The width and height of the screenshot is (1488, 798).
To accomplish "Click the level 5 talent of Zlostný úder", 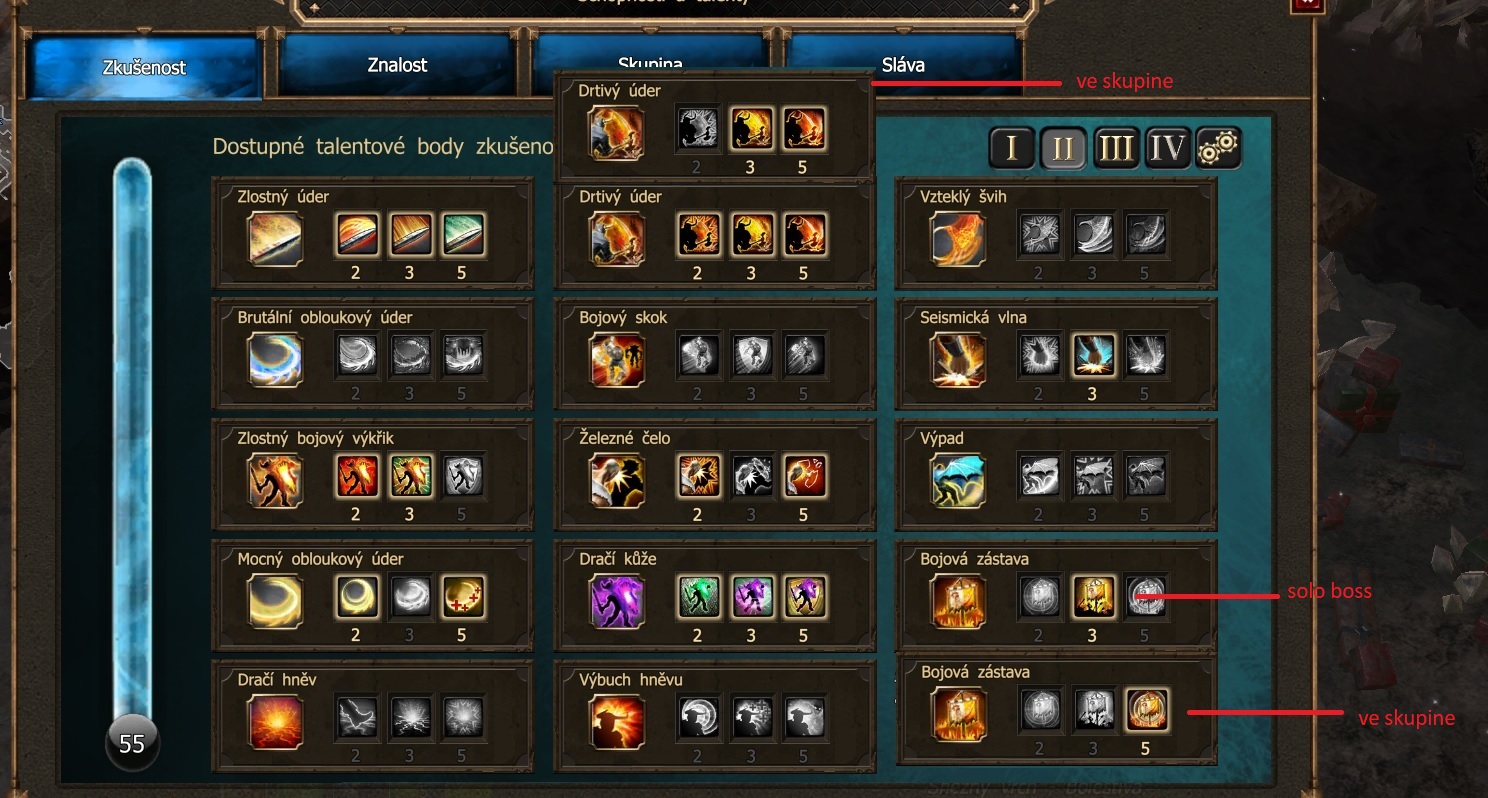I will click(462, 234).
